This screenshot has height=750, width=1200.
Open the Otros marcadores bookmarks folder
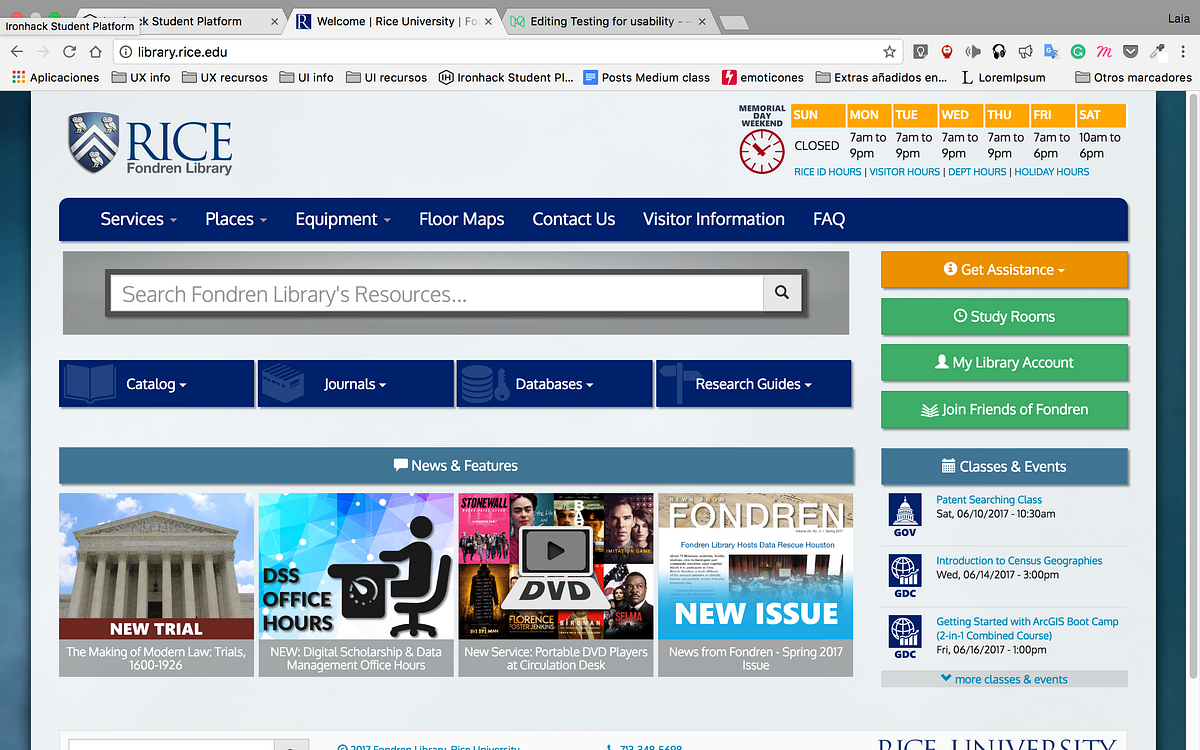1133,77
